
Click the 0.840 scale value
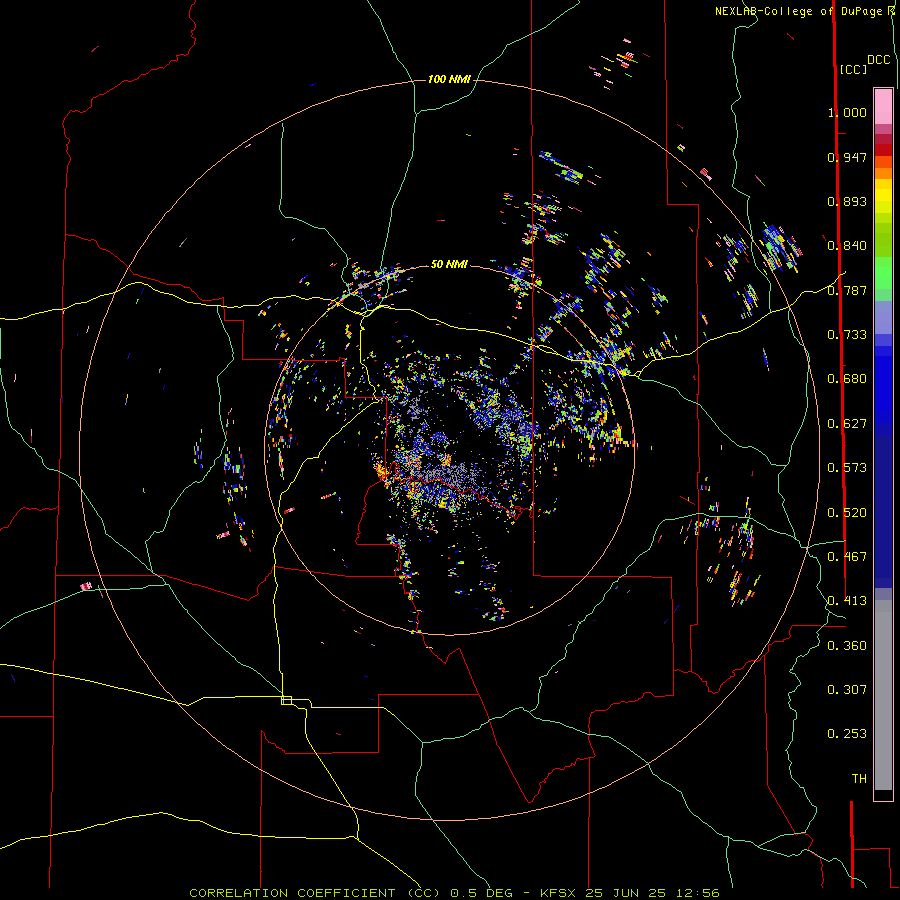point(847,246)
